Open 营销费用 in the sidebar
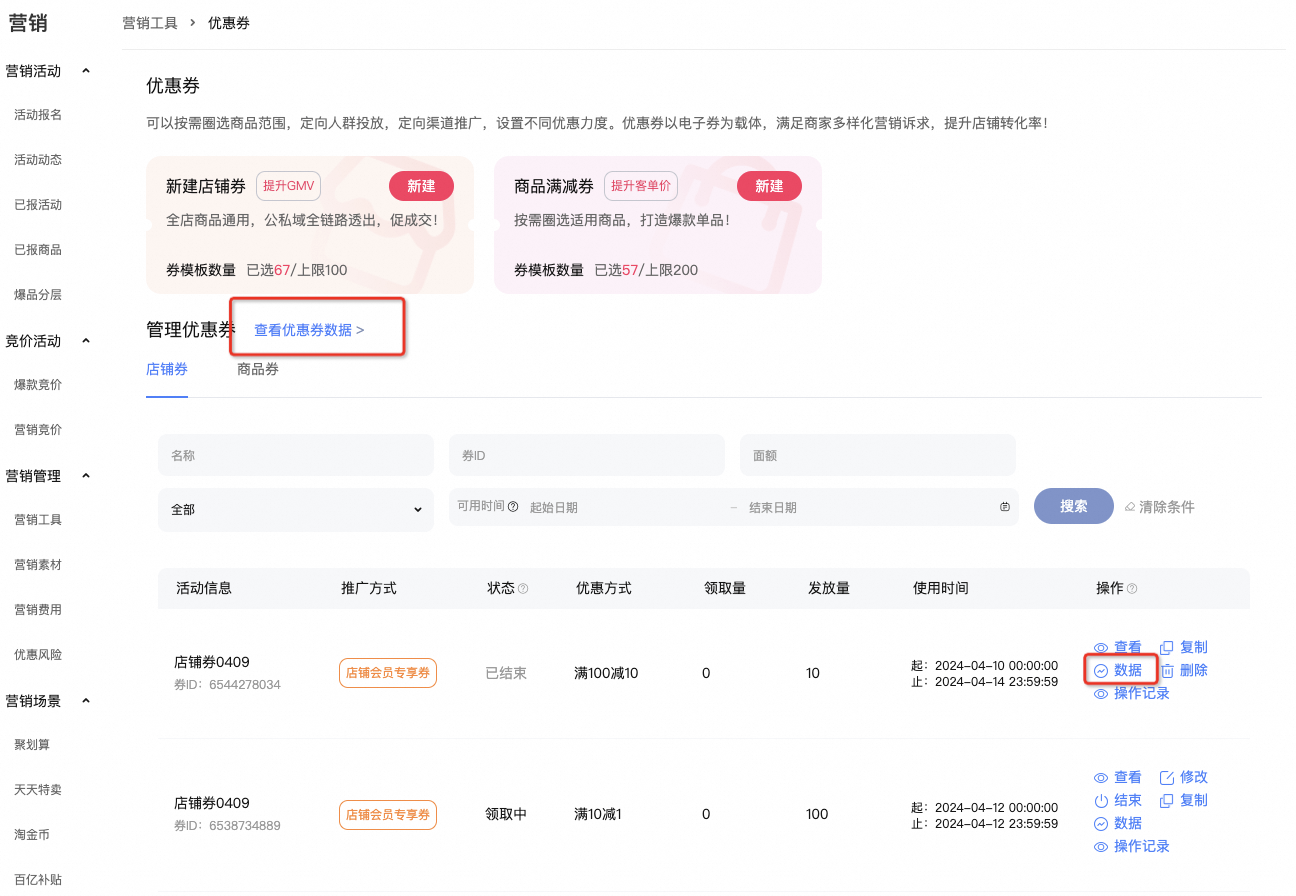The height and width of the screenshot is (896, 1296). tap(38, 610)
